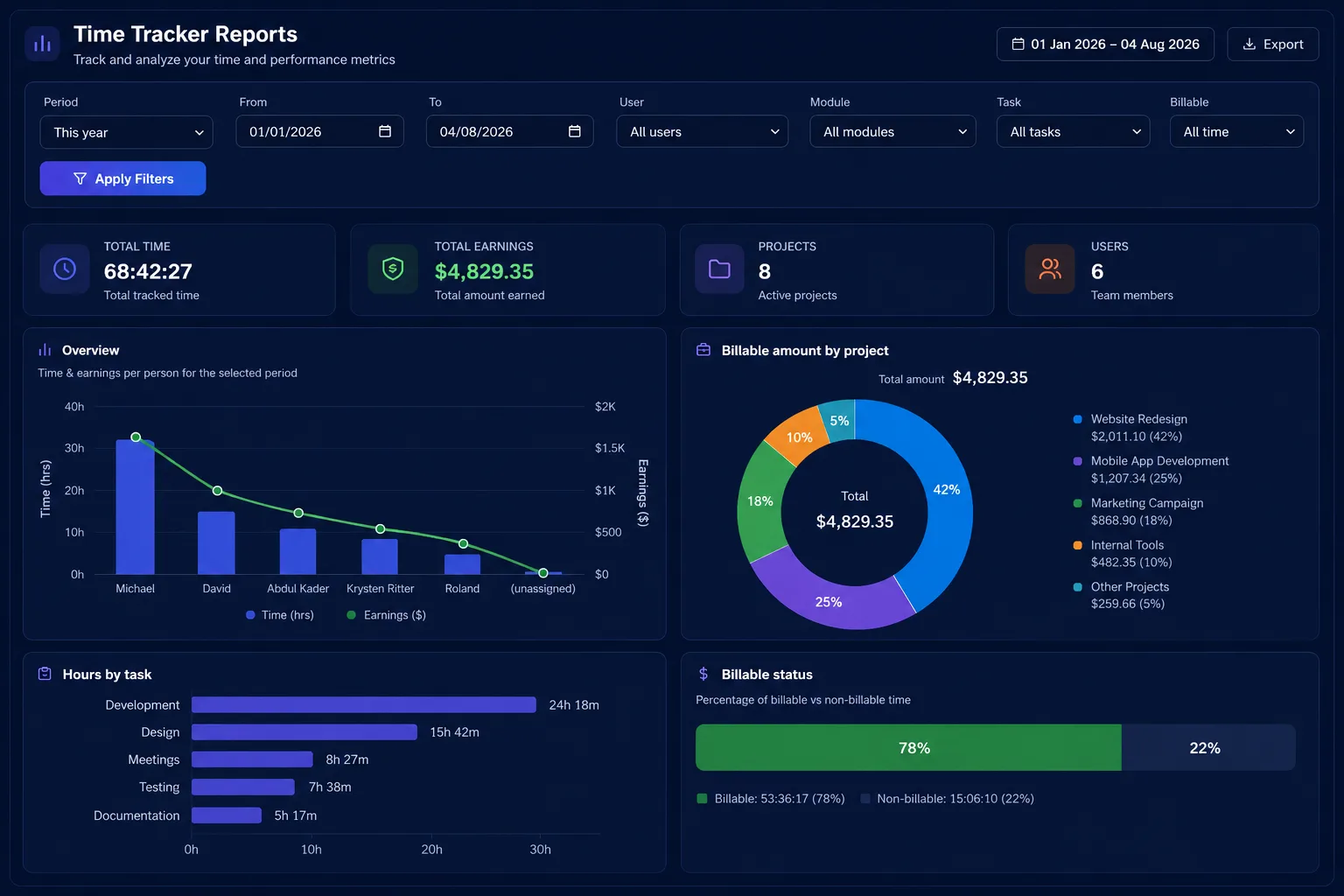Click Roland's time bar in Overview chart
Screen dimensions: 1344x896
point(462,564)
